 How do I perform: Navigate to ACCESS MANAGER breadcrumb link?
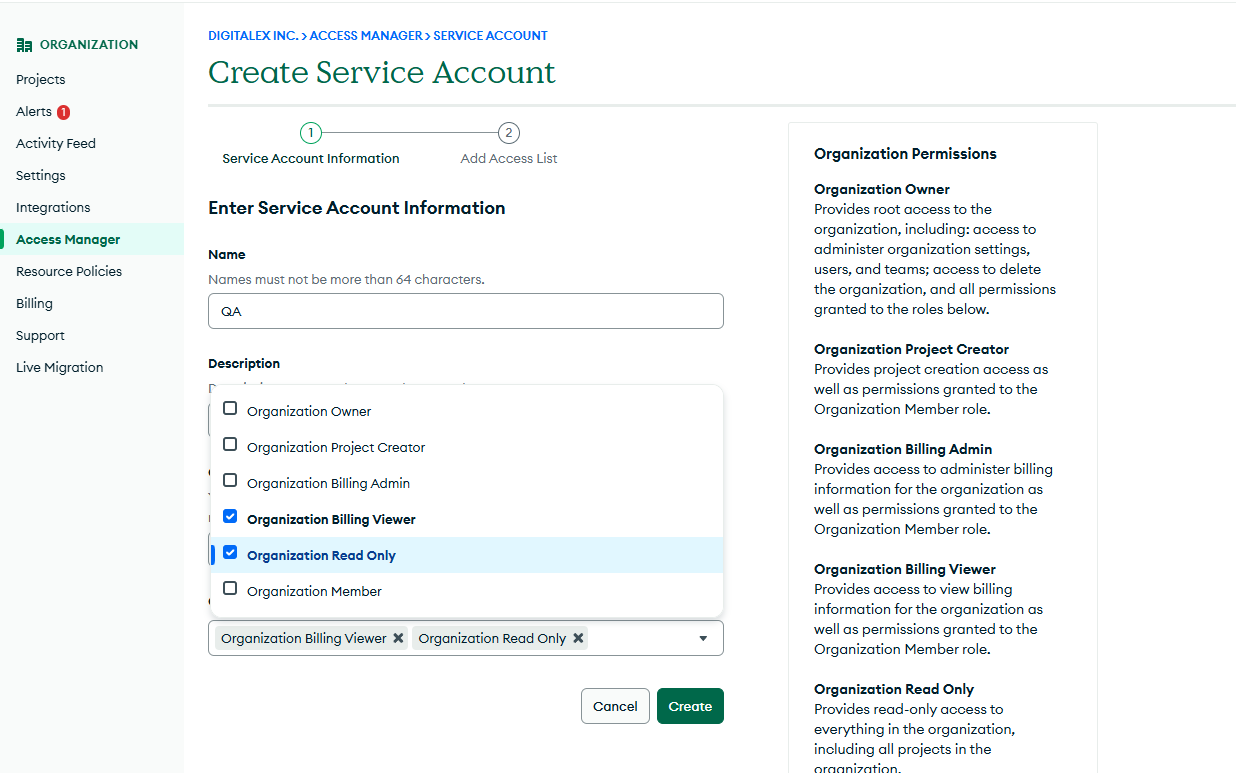click(x=366, y=36)
